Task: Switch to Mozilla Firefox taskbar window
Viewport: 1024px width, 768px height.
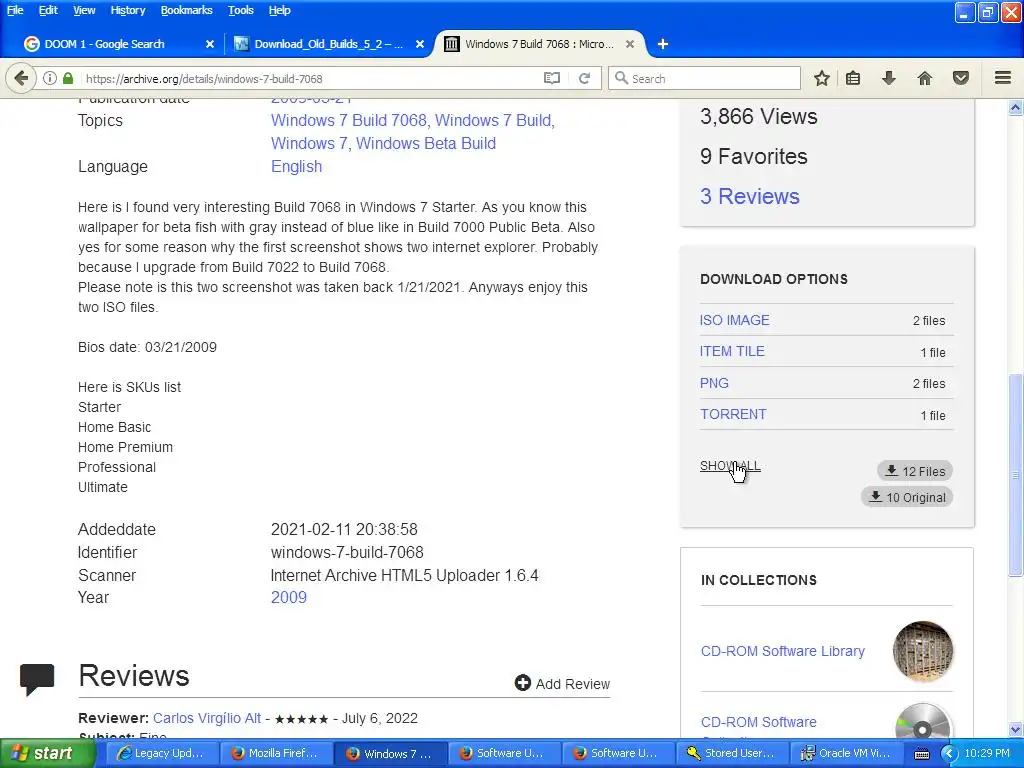Action: (x=276, y=753)
